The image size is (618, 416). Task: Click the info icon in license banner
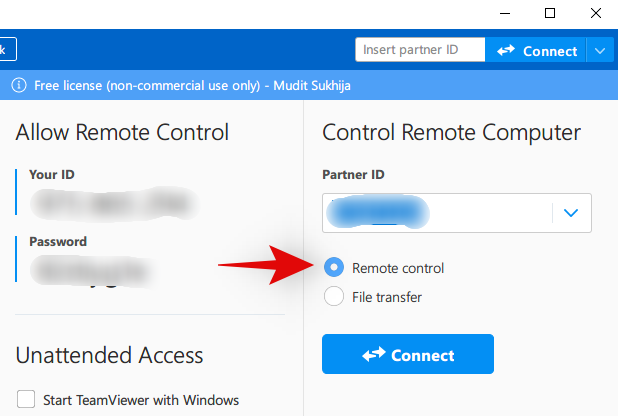[x=18, y=85]
